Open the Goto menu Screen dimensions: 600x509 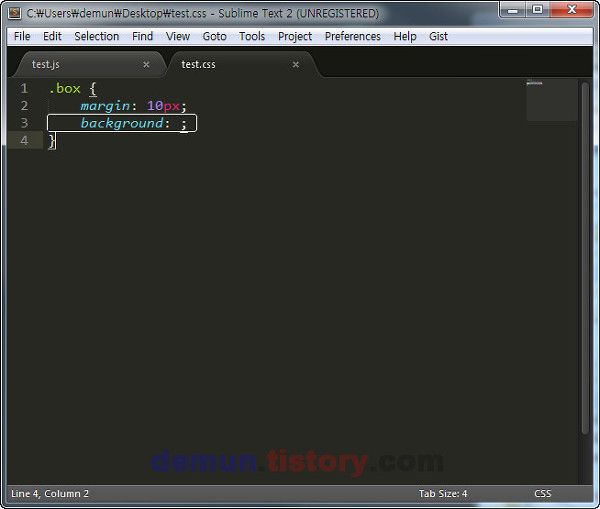[x=214, y=36]
